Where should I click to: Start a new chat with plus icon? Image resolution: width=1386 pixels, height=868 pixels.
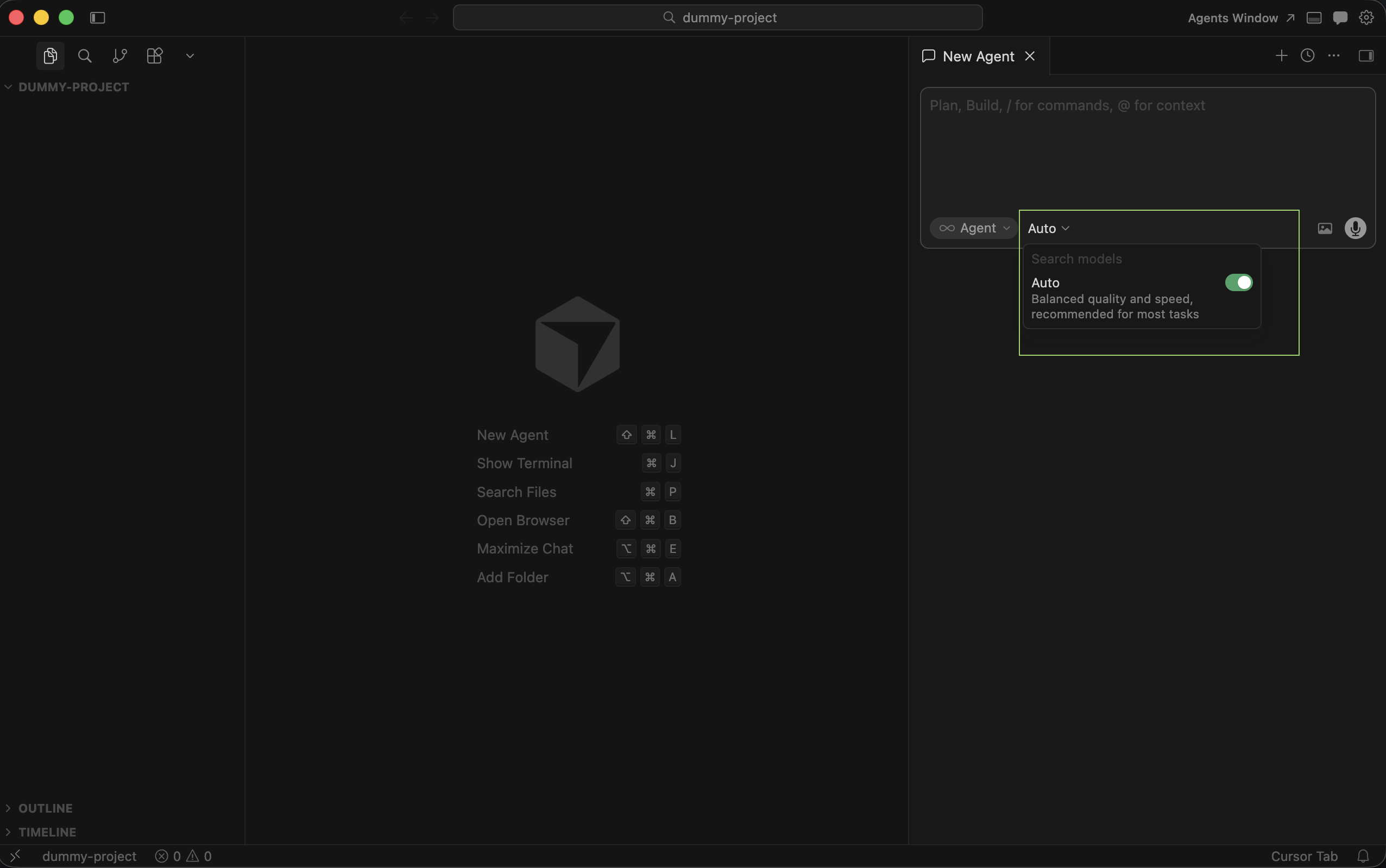(1281, 56)
